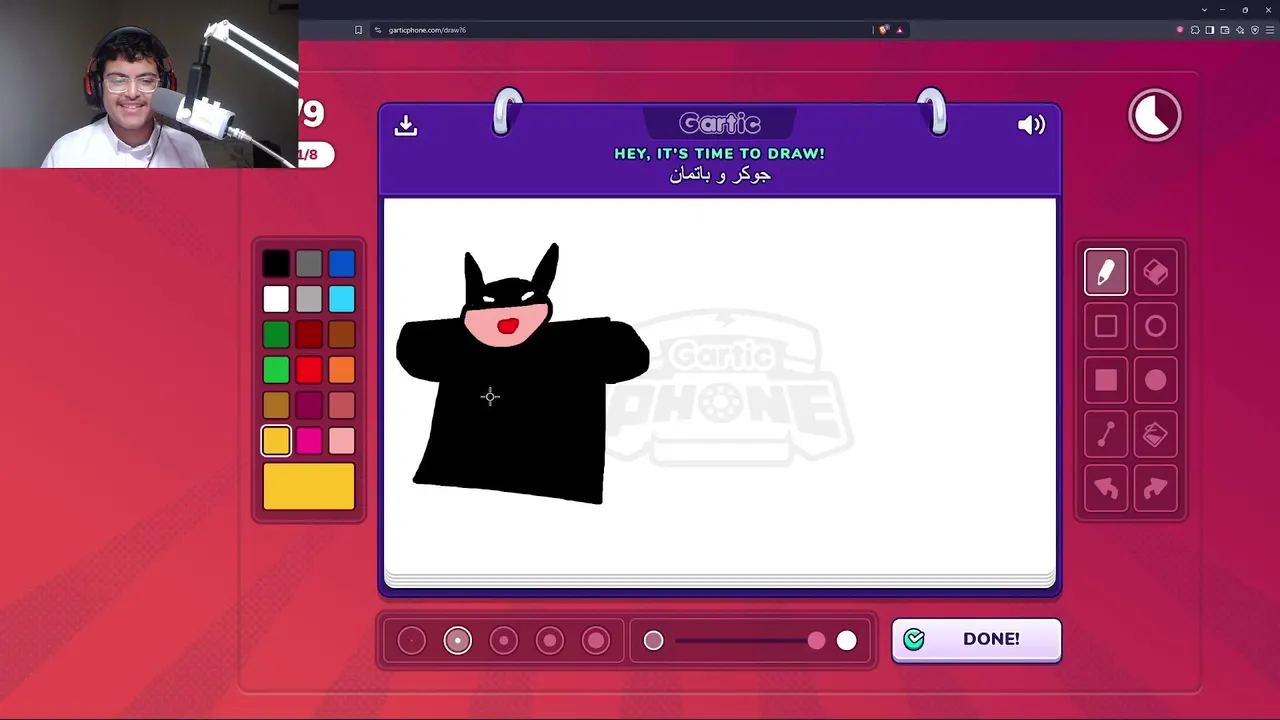Select the pen drawing tool
Viewport: 1280px width, 720px height.
tap(1106, 272)
